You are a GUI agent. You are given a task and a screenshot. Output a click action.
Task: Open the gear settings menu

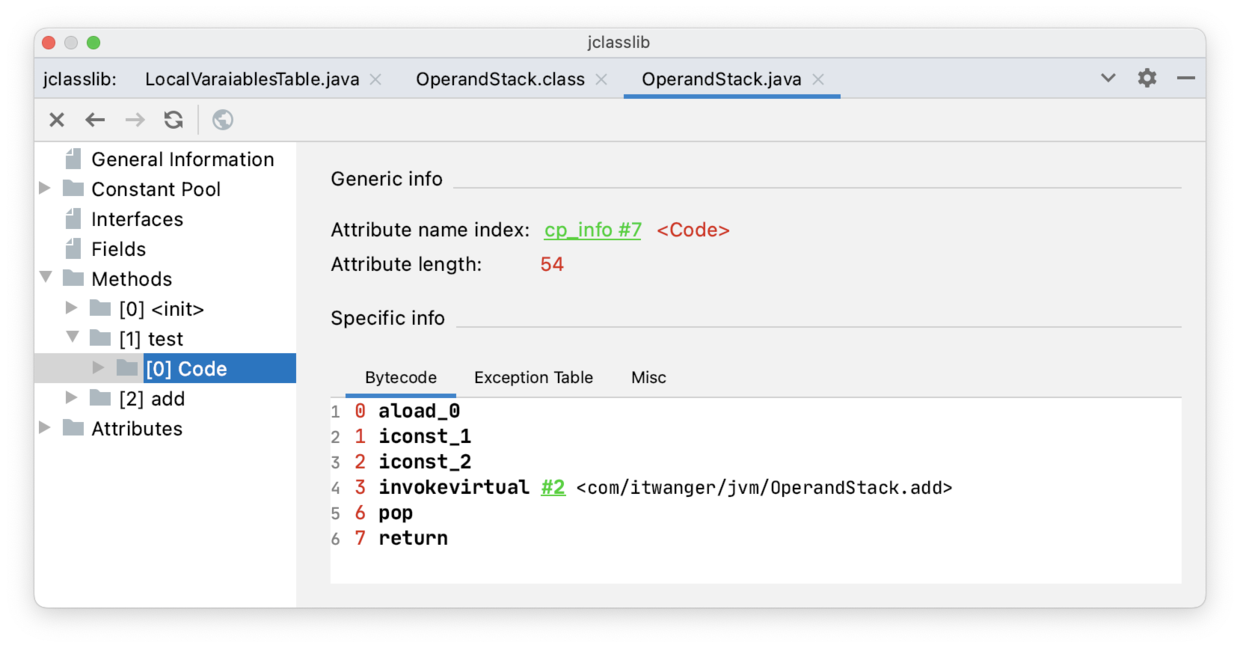coord(1147,78)
